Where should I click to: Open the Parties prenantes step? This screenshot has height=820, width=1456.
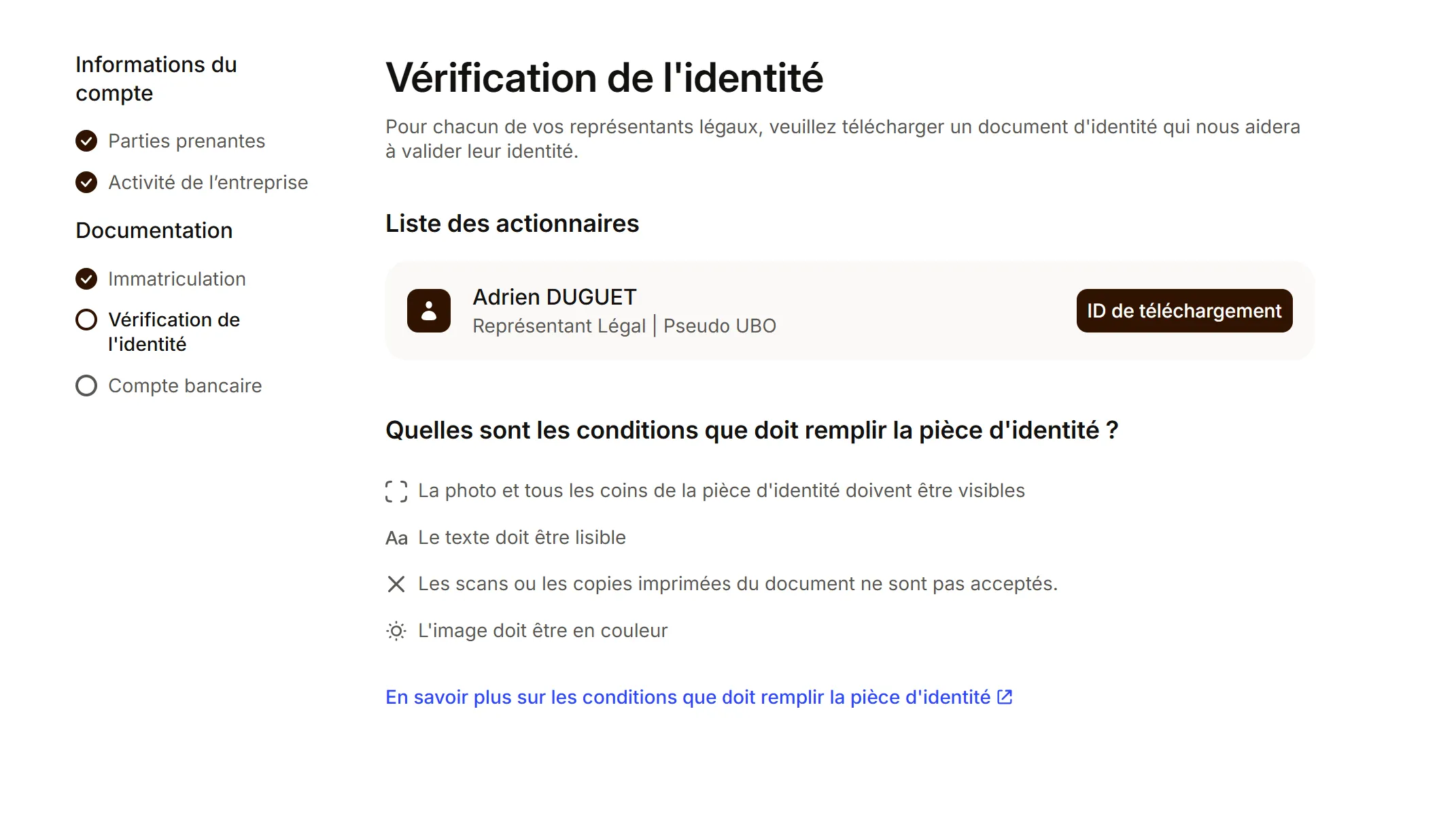[x=186, y=141]
